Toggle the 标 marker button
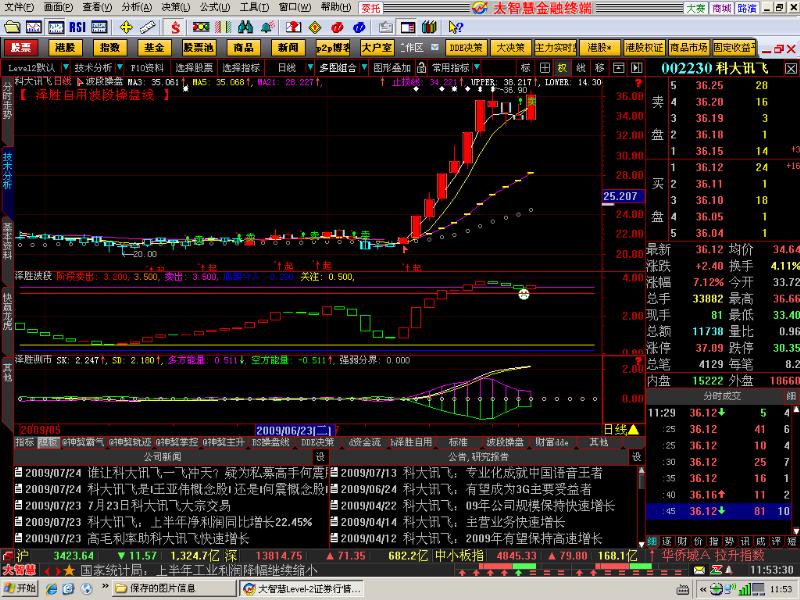This screenshot has height=600, width=800. coord(526,67)
